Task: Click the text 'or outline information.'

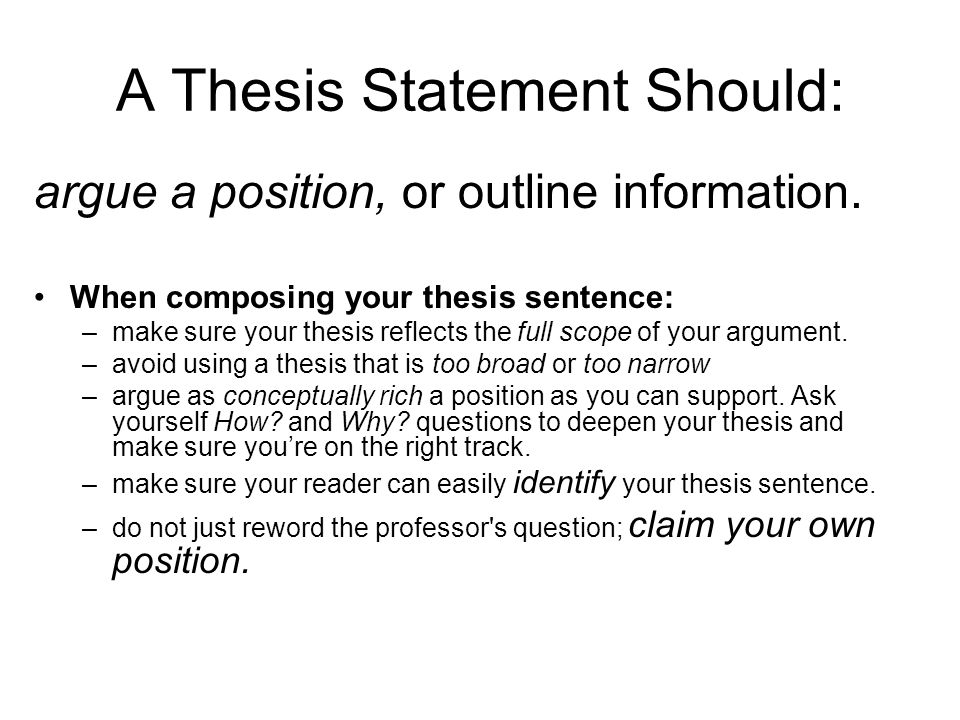Action: coord(631,192)
